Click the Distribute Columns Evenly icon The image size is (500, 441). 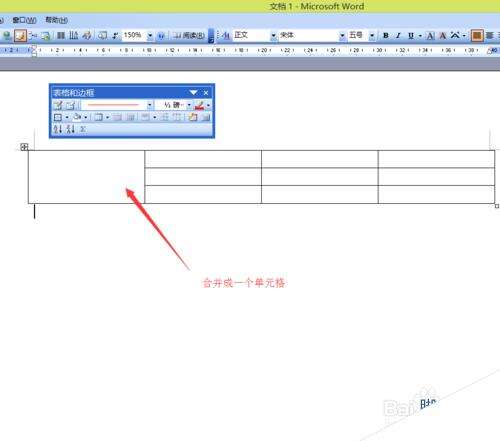pos(178,117)
